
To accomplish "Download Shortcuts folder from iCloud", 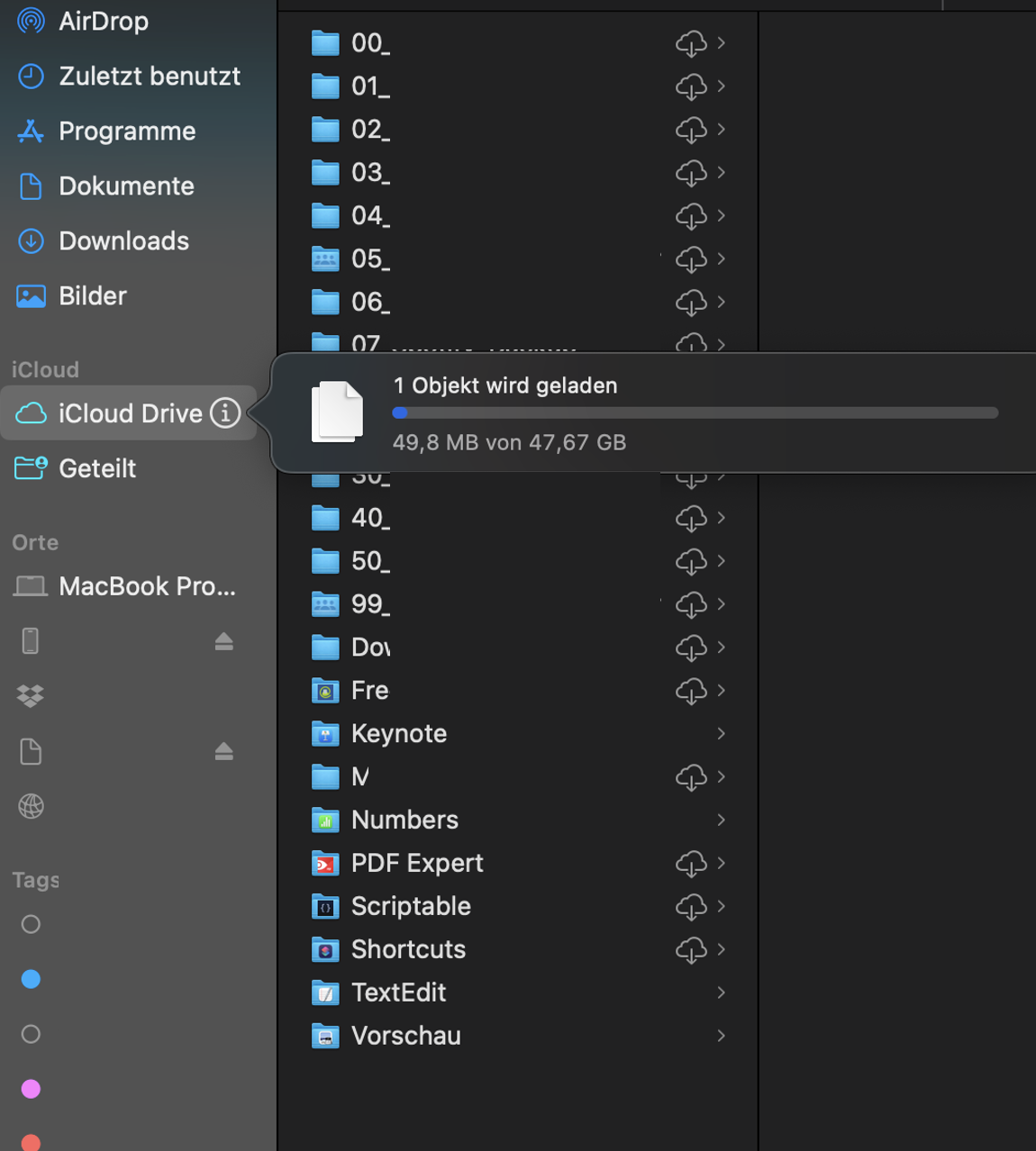I will (691, 950).
